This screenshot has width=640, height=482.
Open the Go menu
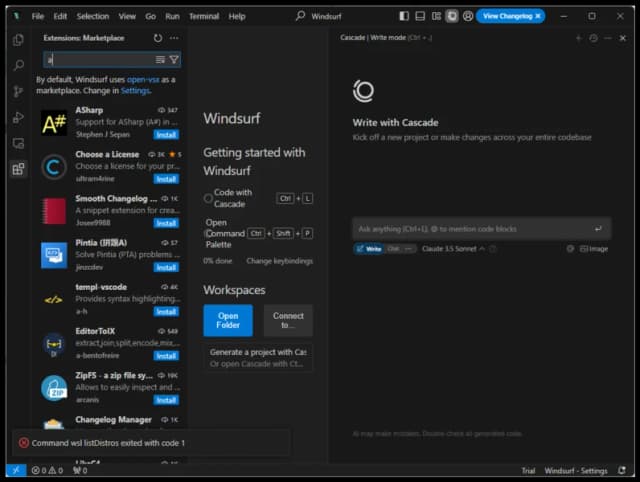[x=151, y=16]
